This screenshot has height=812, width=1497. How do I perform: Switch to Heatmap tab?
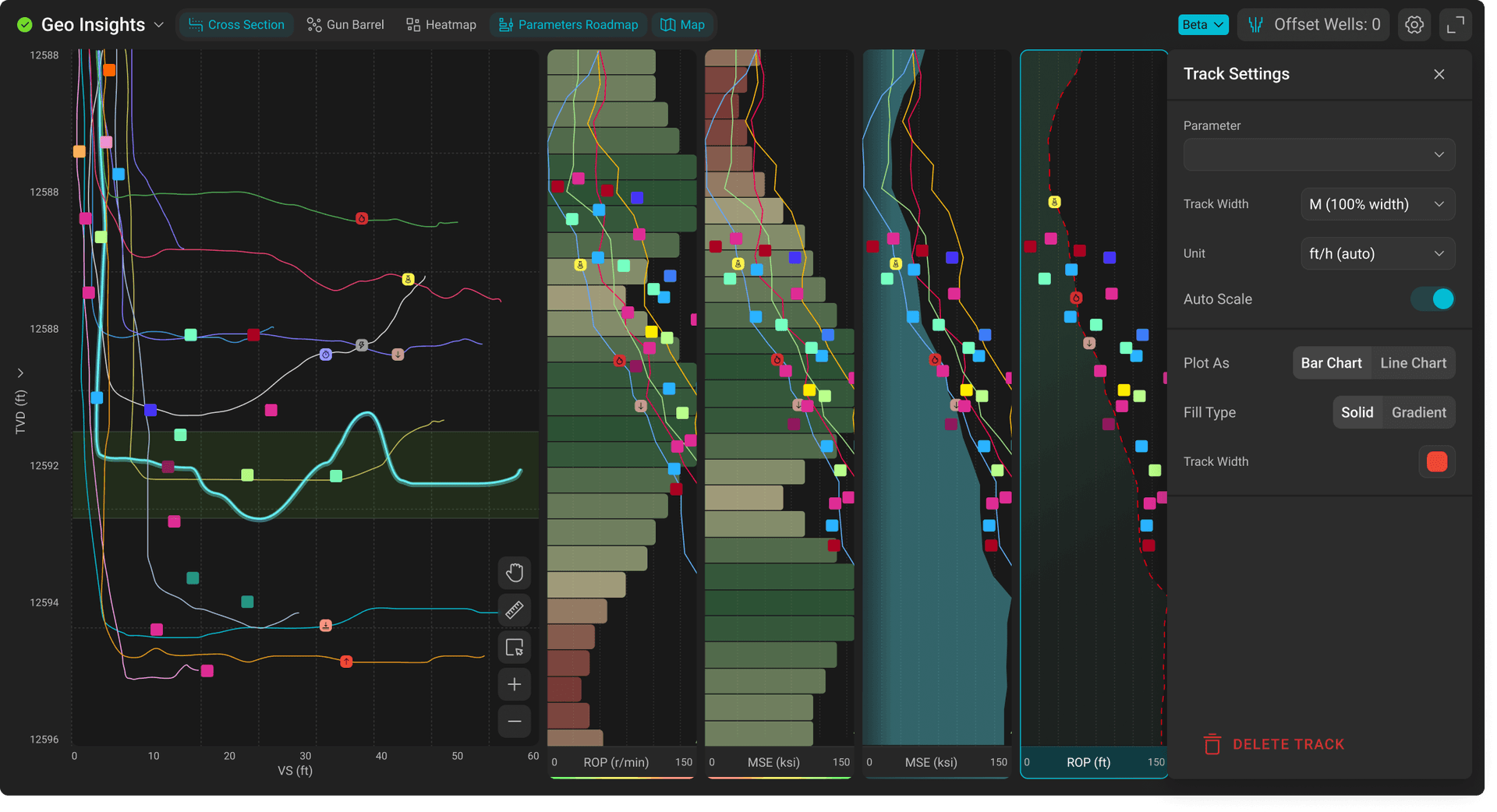441,25
